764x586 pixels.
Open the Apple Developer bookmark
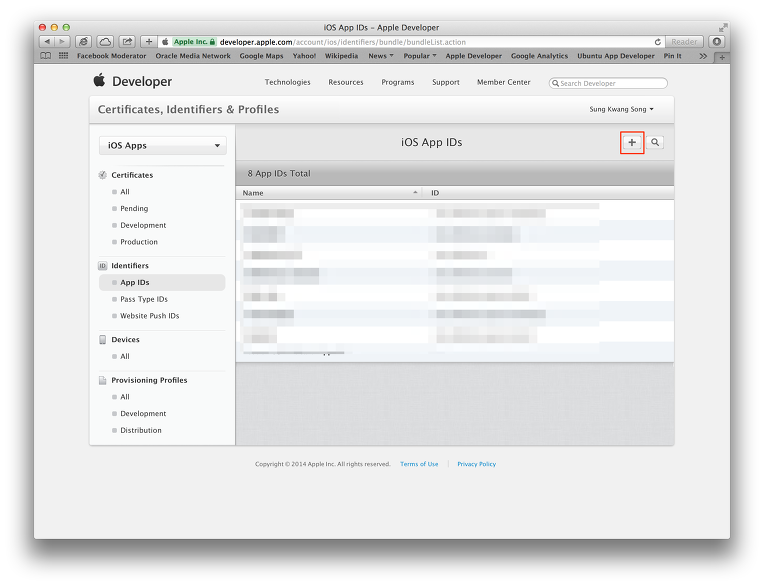tap(474, 56)
